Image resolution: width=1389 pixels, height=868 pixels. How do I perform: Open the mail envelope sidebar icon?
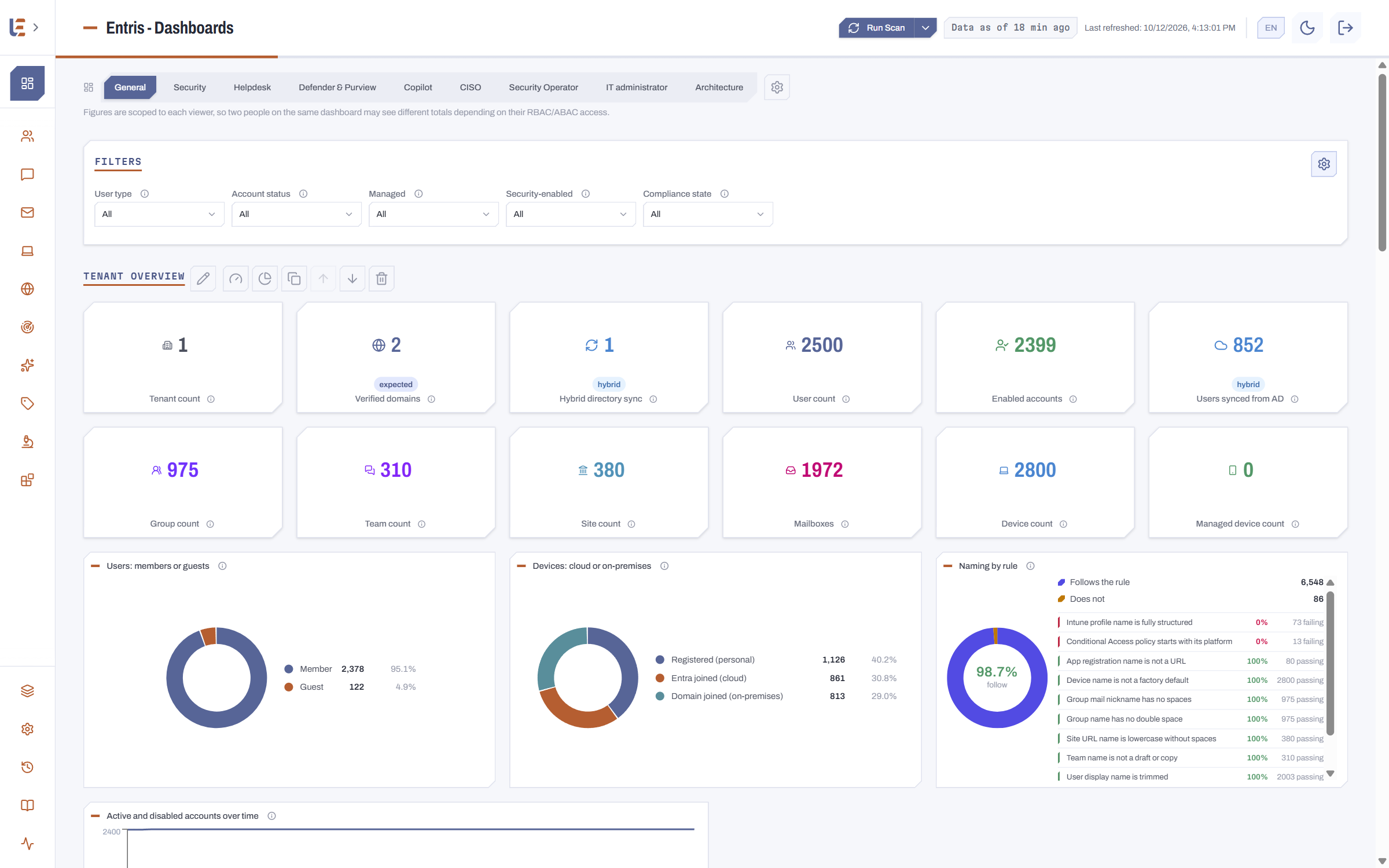[27, 212]
